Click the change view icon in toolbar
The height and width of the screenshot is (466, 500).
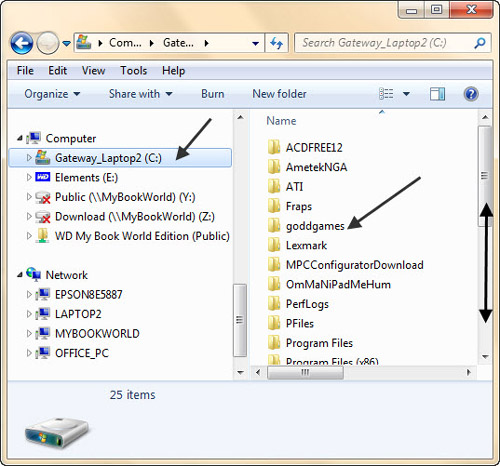(386, 94)
